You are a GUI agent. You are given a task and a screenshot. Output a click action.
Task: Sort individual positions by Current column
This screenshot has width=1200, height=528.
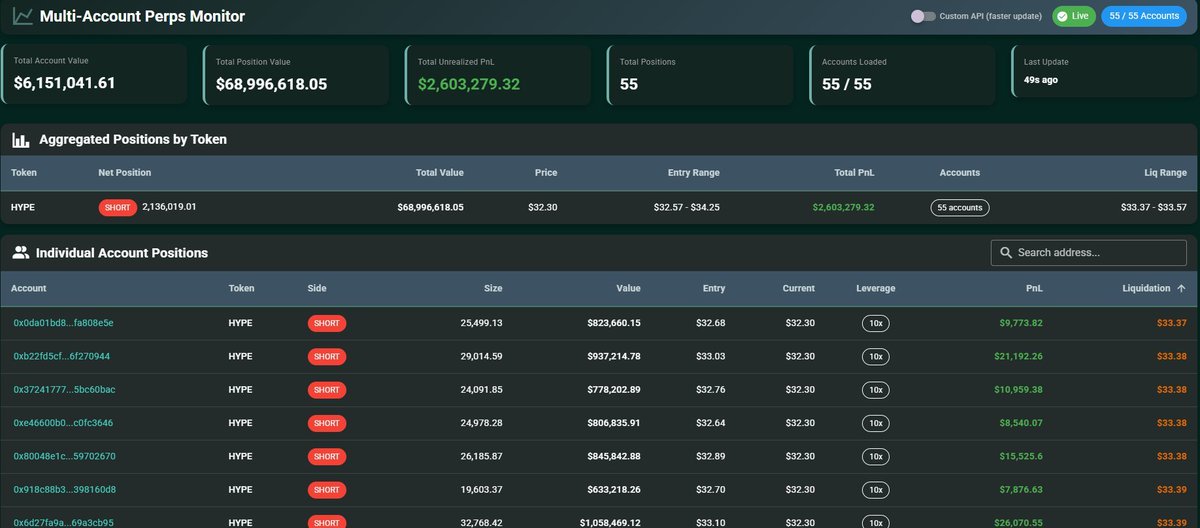(799, 289)
